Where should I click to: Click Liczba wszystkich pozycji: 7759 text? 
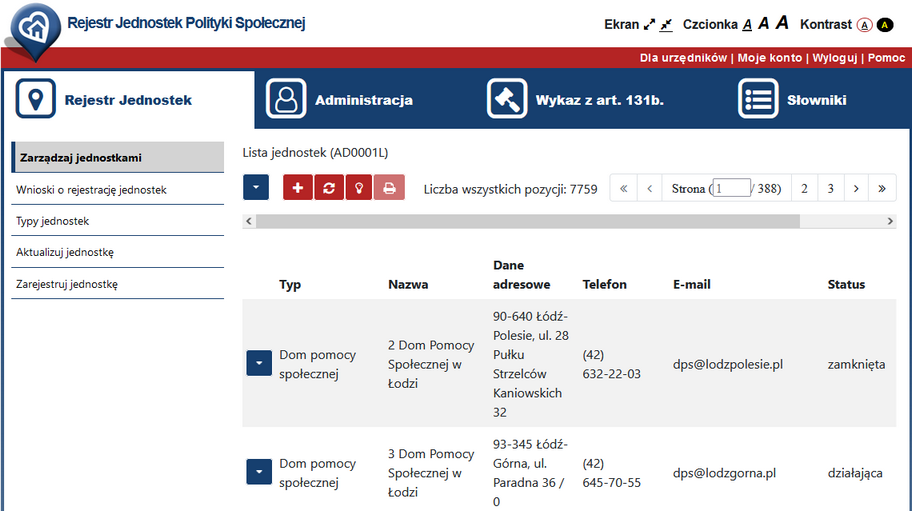coord(510,189)
